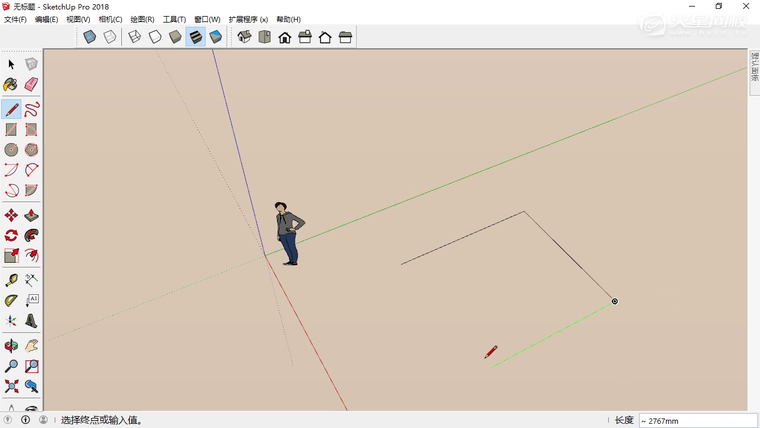The height and width of the screenshot is (428, 760).
Task: Enable Shaded With Textures style
Action: pos(195,37)
